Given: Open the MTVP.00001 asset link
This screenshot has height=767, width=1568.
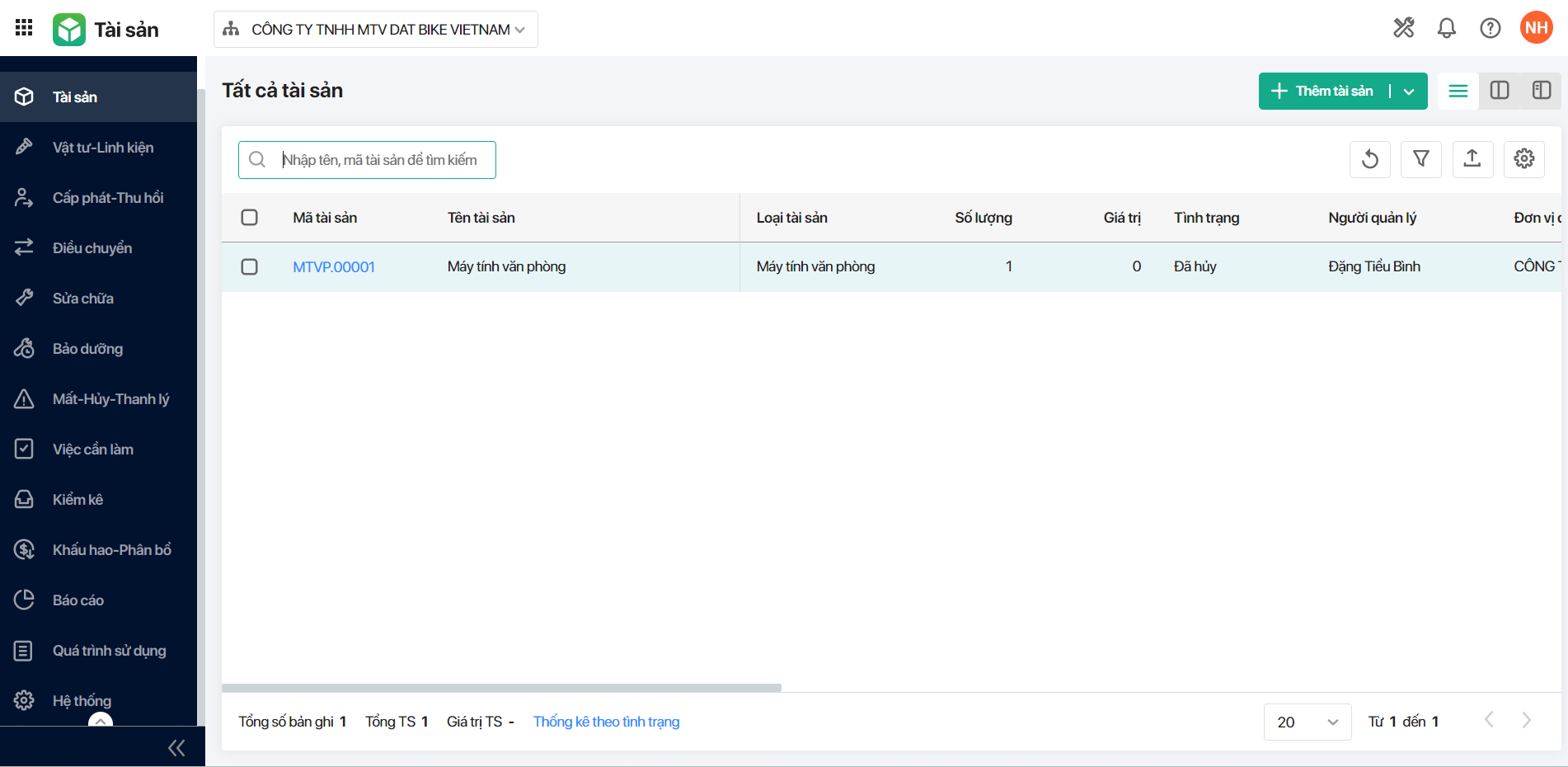Looking at the screenshot, I should tap(333, 267).
